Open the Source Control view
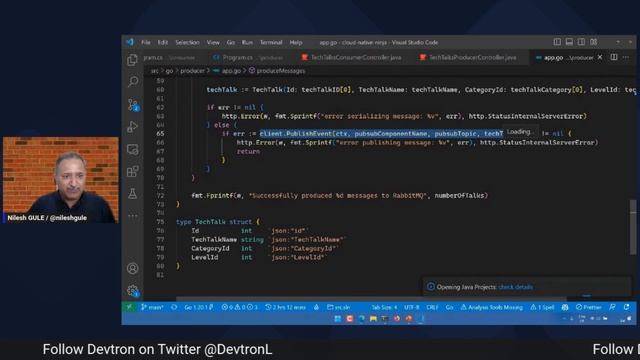640x360 pixels. [x=133, y=105]
